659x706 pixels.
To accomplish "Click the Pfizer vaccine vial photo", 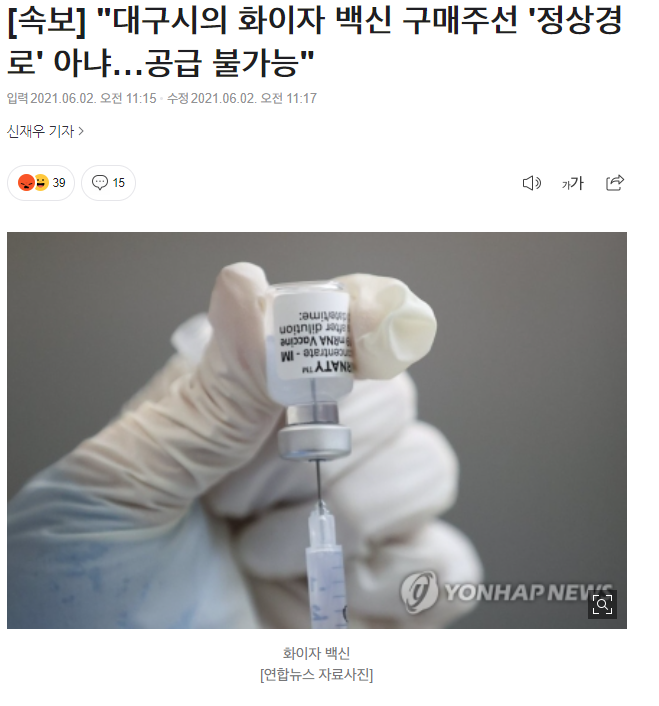I will coord(317,430).
